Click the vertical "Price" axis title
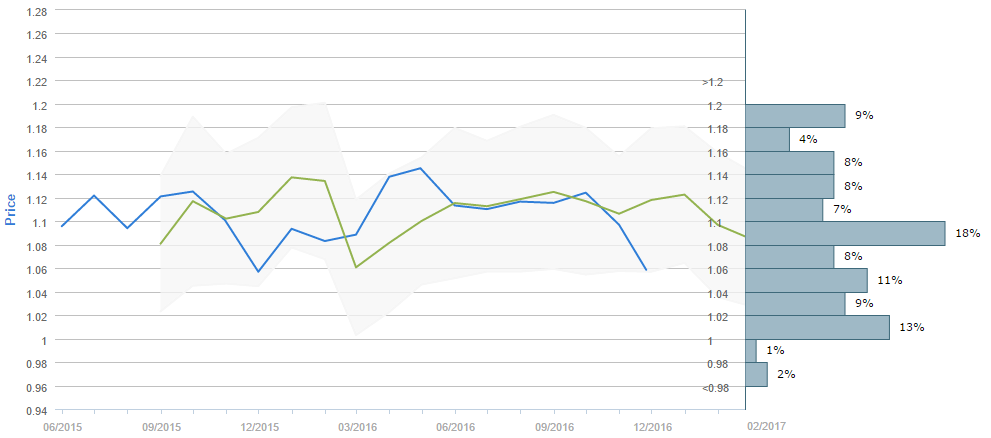 [x=11, y=209]
